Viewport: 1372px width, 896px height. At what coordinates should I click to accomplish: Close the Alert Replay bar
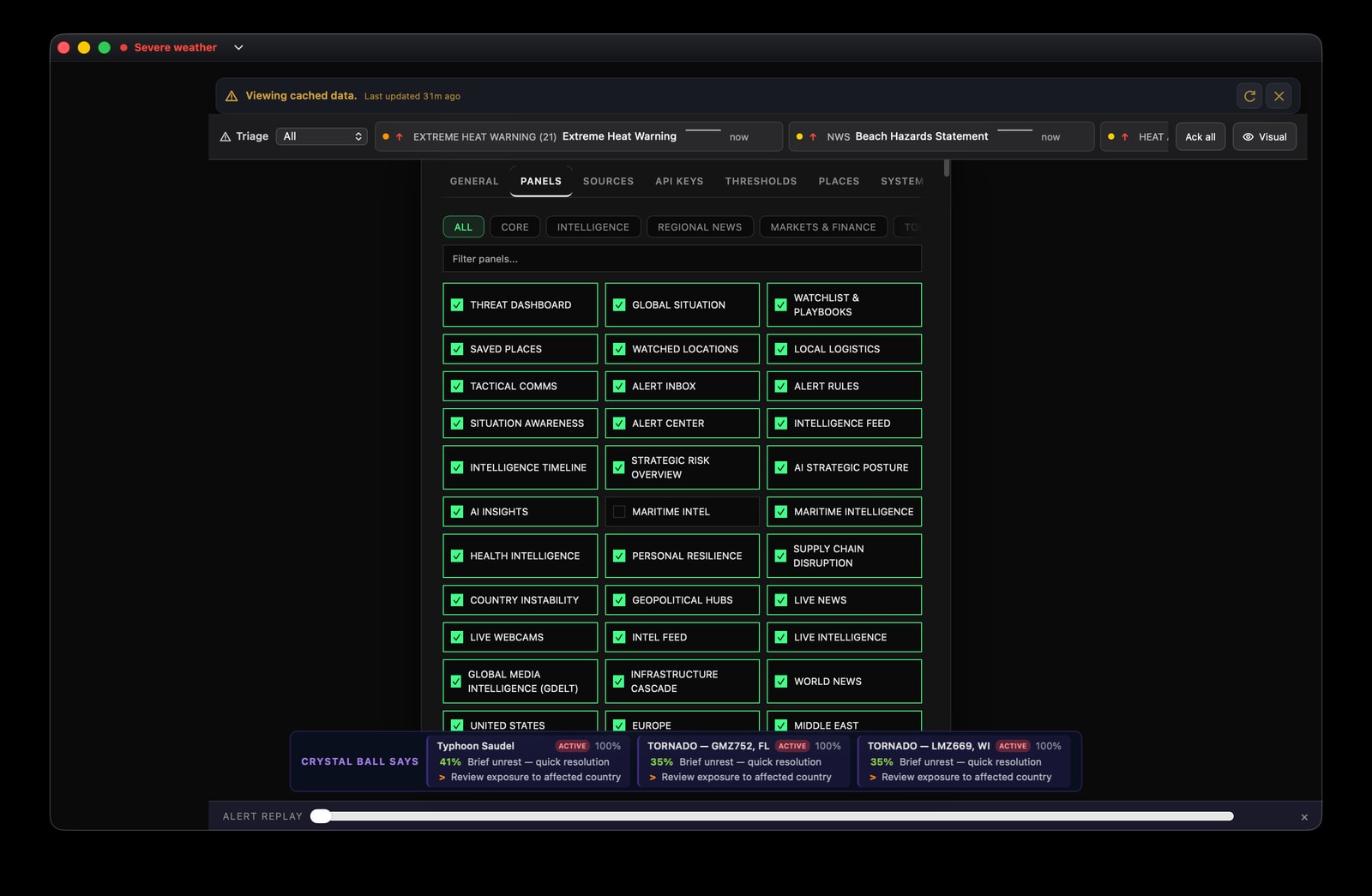(x=1304, y=817)
